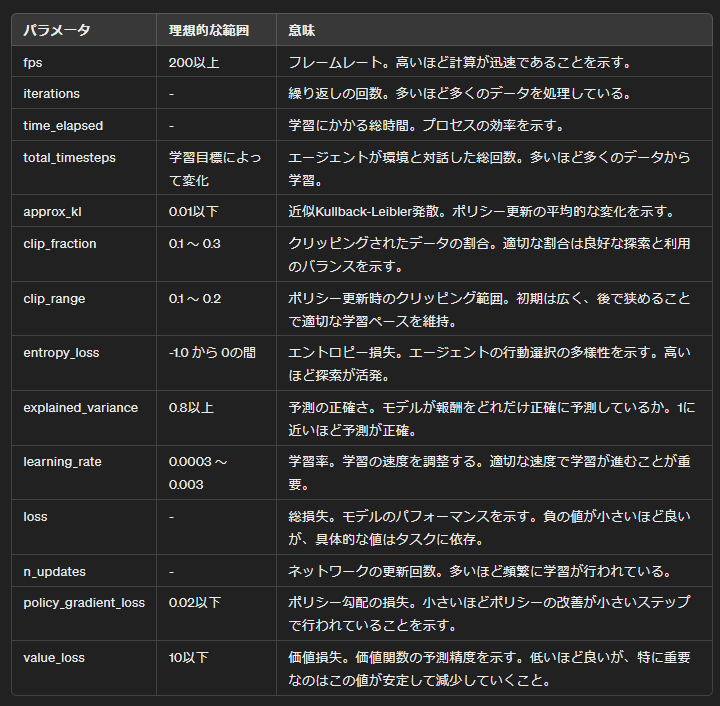Click the 学習率 description text
The image size is (720, 706).
pyautogui.click(x=489, y=473)
